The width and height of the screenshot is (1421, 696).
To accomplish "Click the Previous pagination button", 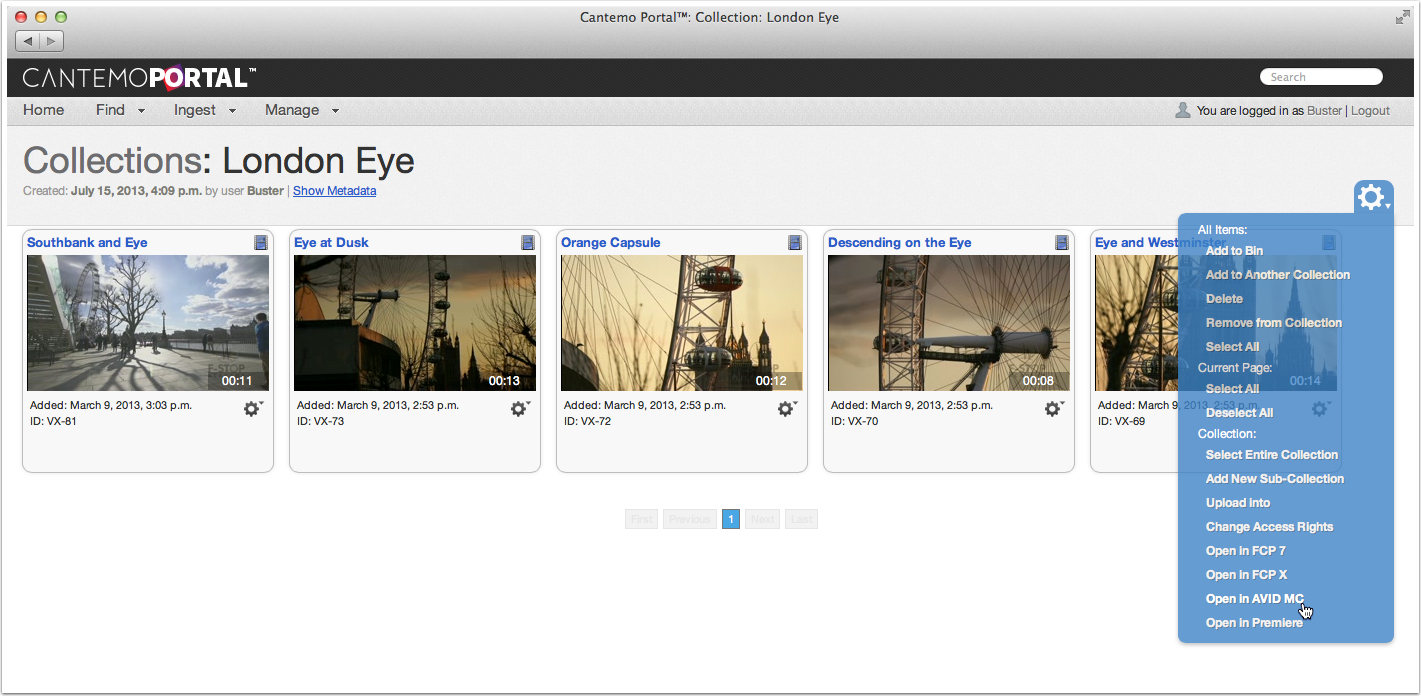I will pos(690,519).
